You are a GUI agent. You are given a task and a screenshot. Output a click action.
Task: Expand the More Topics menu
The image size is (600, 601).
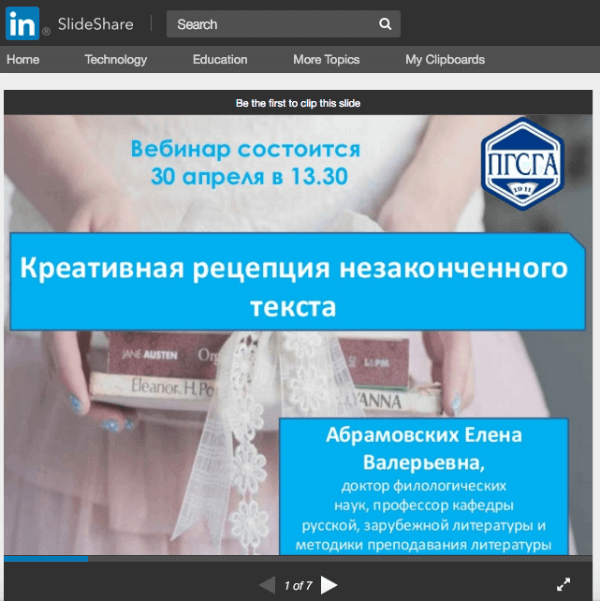click(326, 59)
